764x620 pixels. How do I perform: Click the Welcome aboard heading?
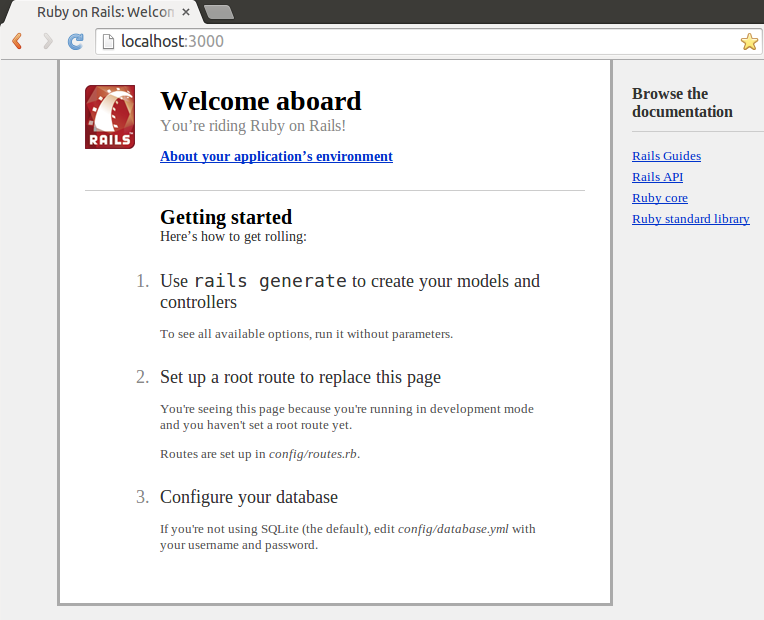click(x=261, y=101)
